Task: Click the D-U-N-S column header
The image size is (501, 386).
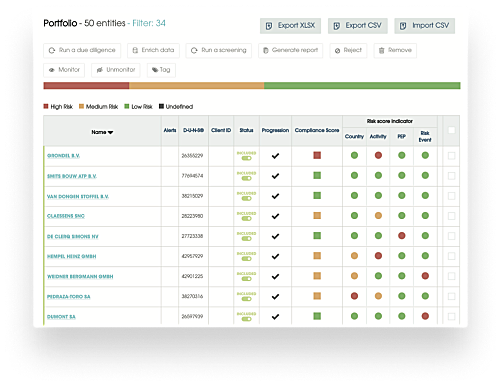Action: coord(193,130)
